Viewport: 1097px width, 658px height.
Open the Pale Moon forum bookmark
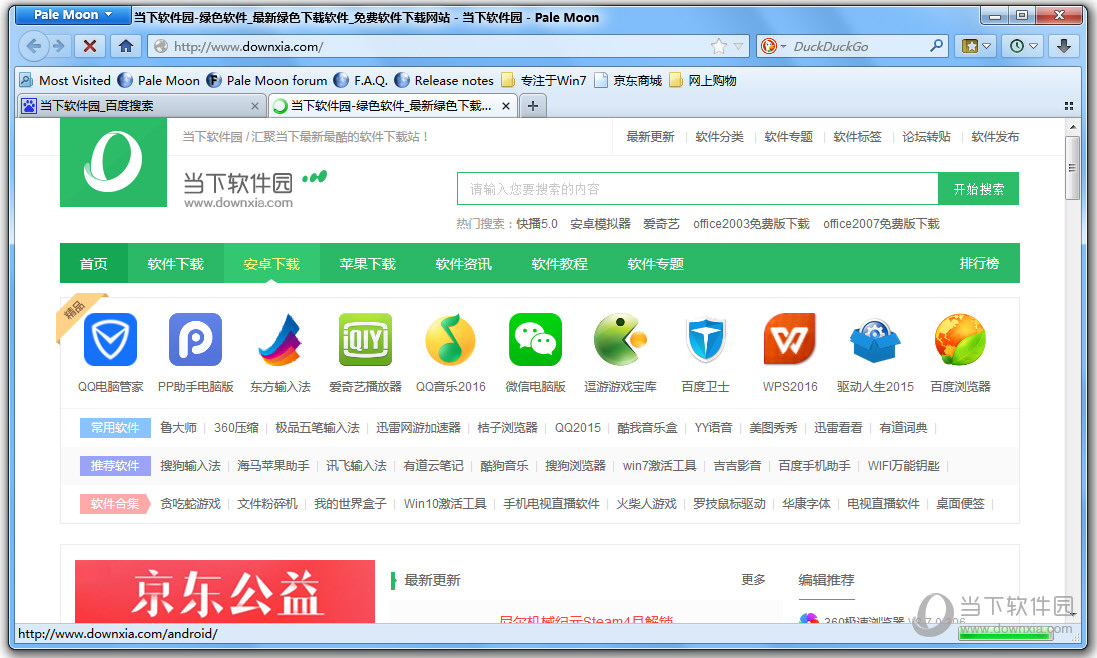pyautogui.click(x=267, y=80)
